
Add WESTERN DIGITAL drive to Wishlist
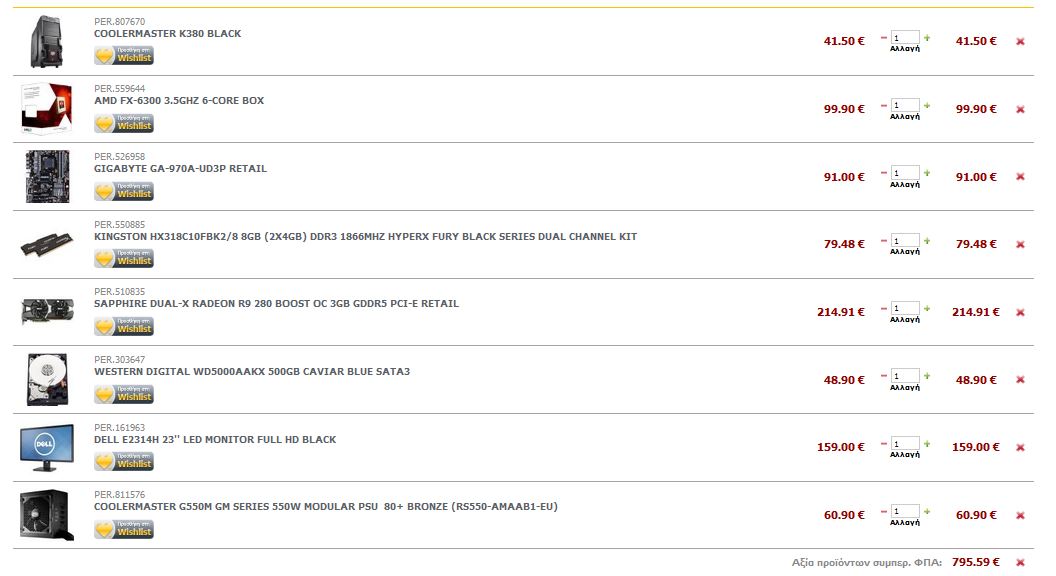[x=124, y=395]
